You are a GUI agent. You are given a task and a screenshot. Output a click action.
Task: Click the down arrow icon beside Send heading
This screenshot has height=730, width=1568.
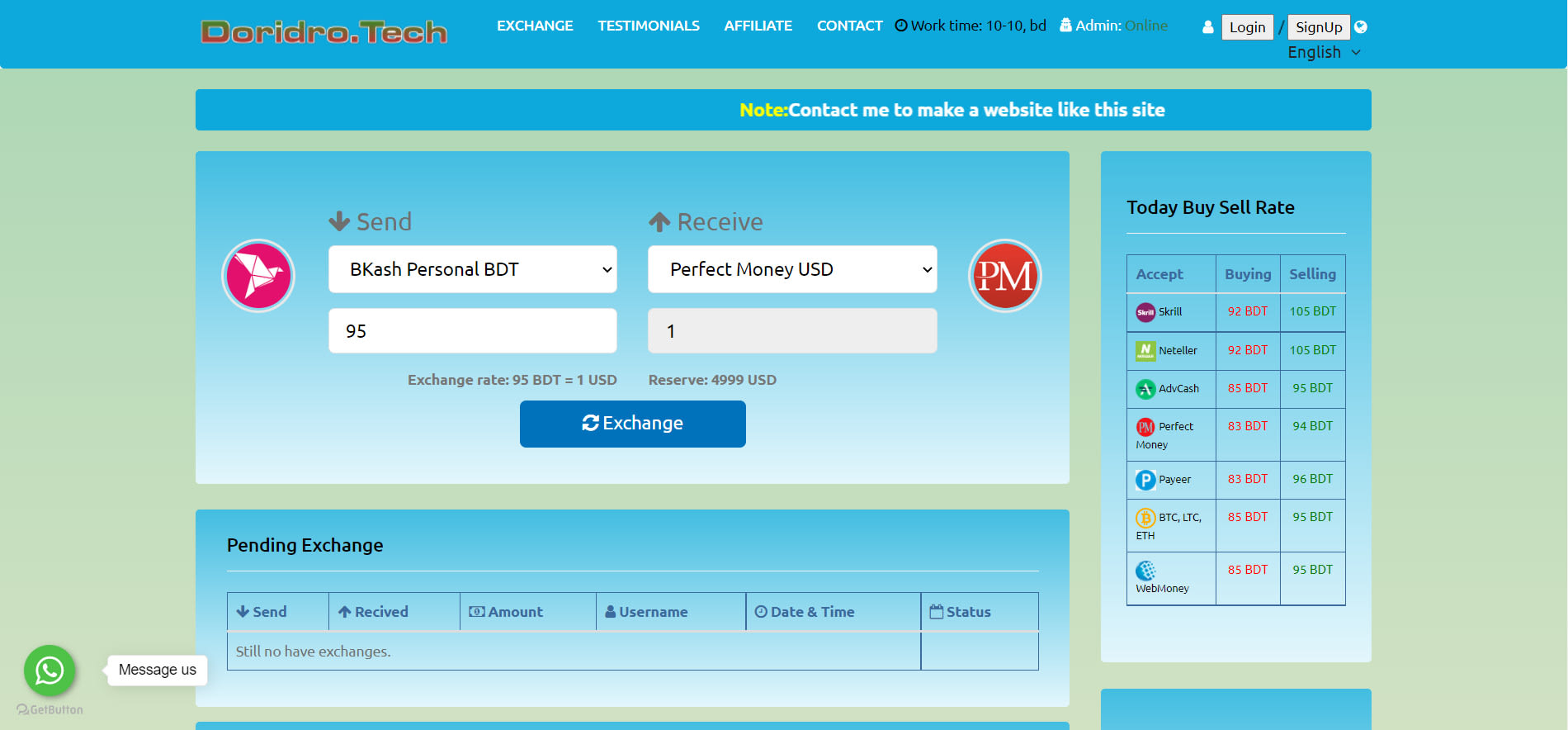pos(339,221)
